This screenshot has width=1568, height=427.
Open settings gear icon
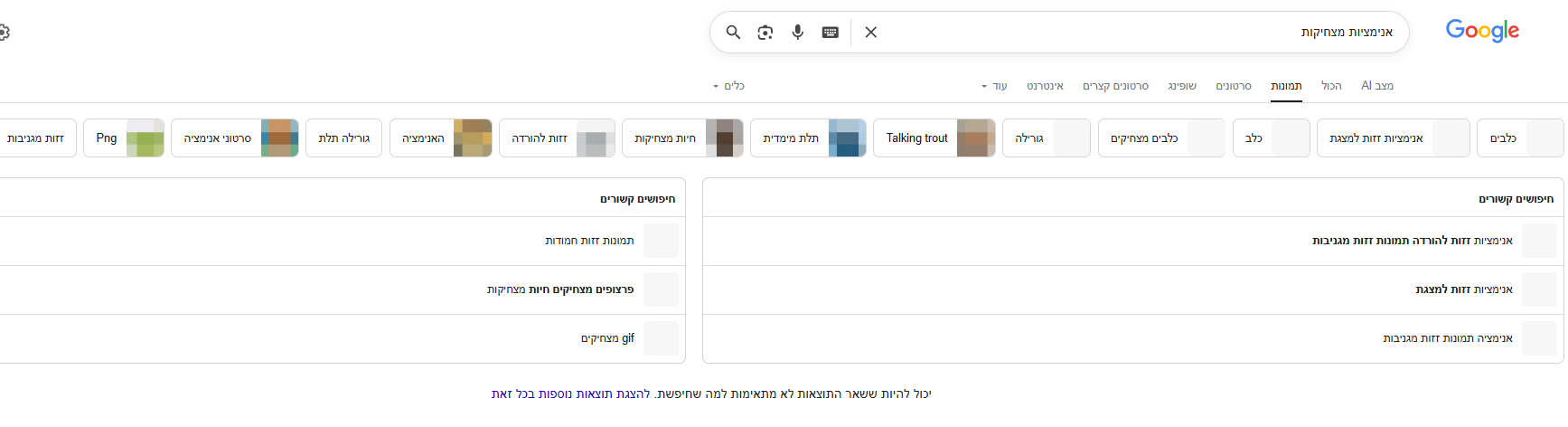(x=4, y=33)
